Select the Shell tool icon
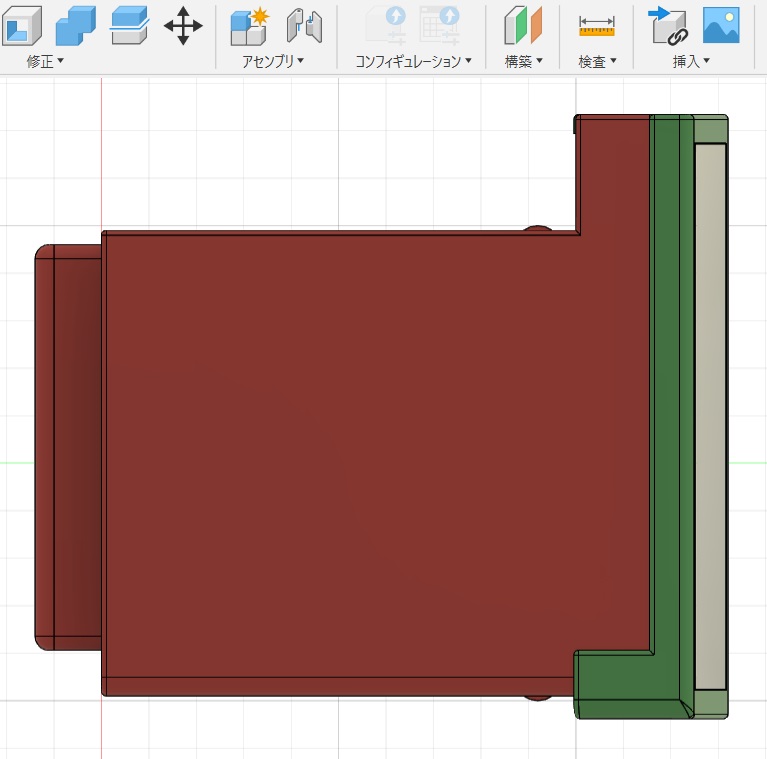767x759 pixels. [x=22, y=25]
